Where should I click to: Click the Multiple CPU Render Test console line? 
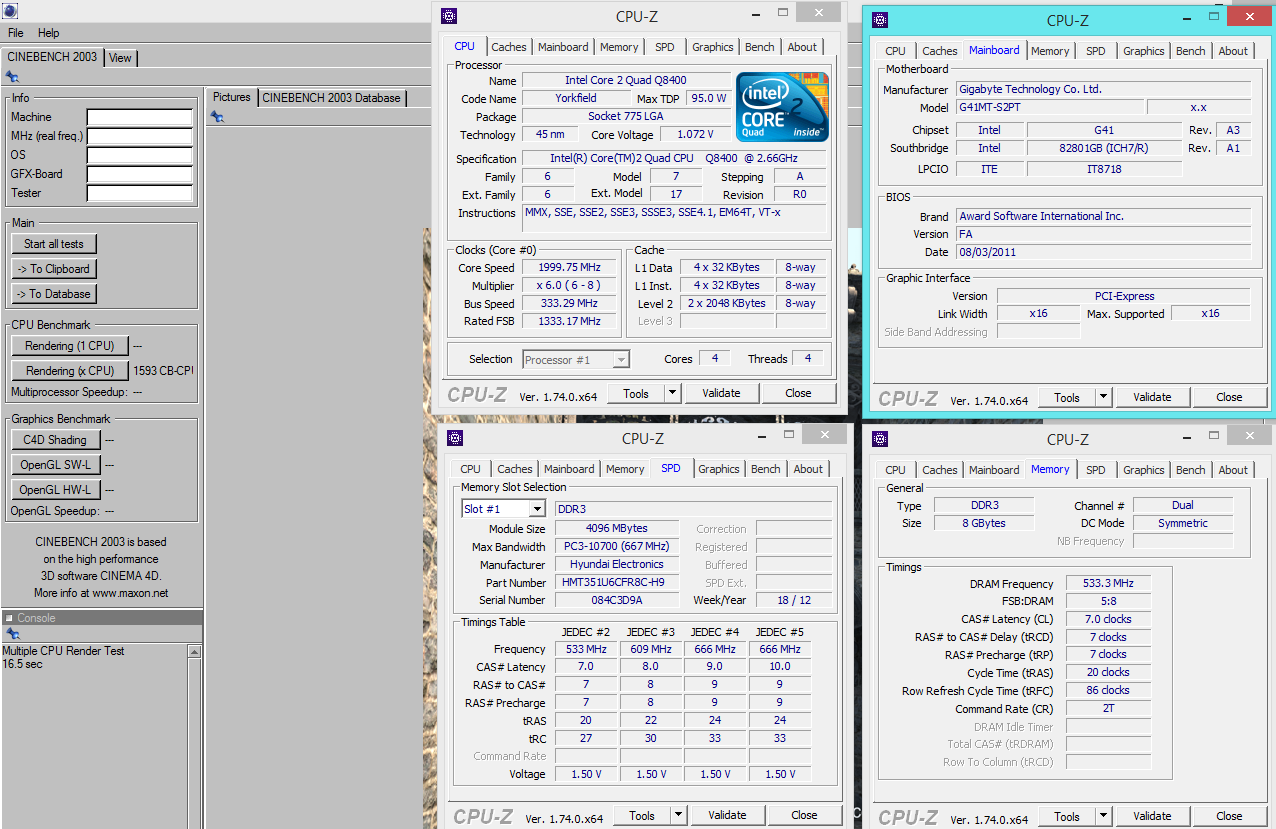tap(63, 651)
